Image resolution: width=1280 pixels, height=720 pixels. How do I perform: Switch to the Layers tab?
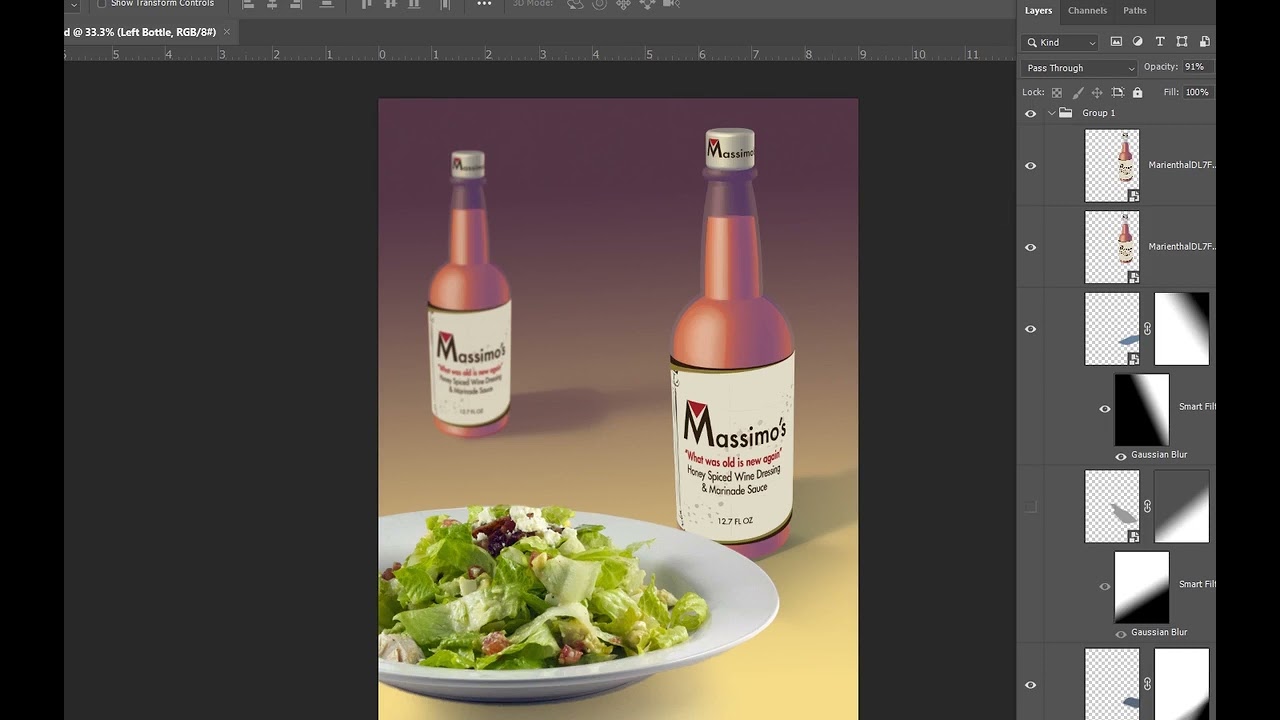point(1038,11)
